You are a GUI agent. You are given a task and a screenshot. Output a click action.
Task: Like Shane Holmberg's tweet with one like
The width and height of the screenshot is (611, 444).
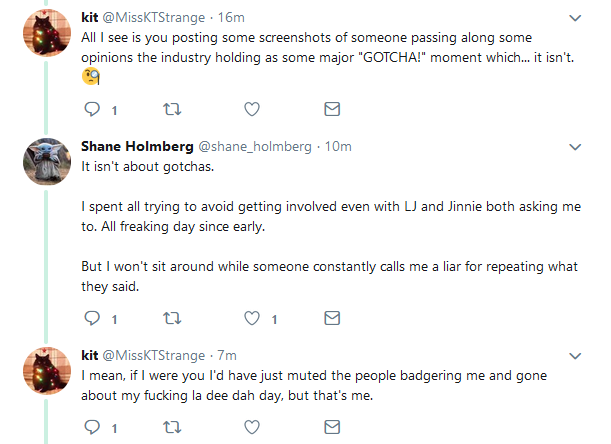pyautogui.click(x=252, y=318)
